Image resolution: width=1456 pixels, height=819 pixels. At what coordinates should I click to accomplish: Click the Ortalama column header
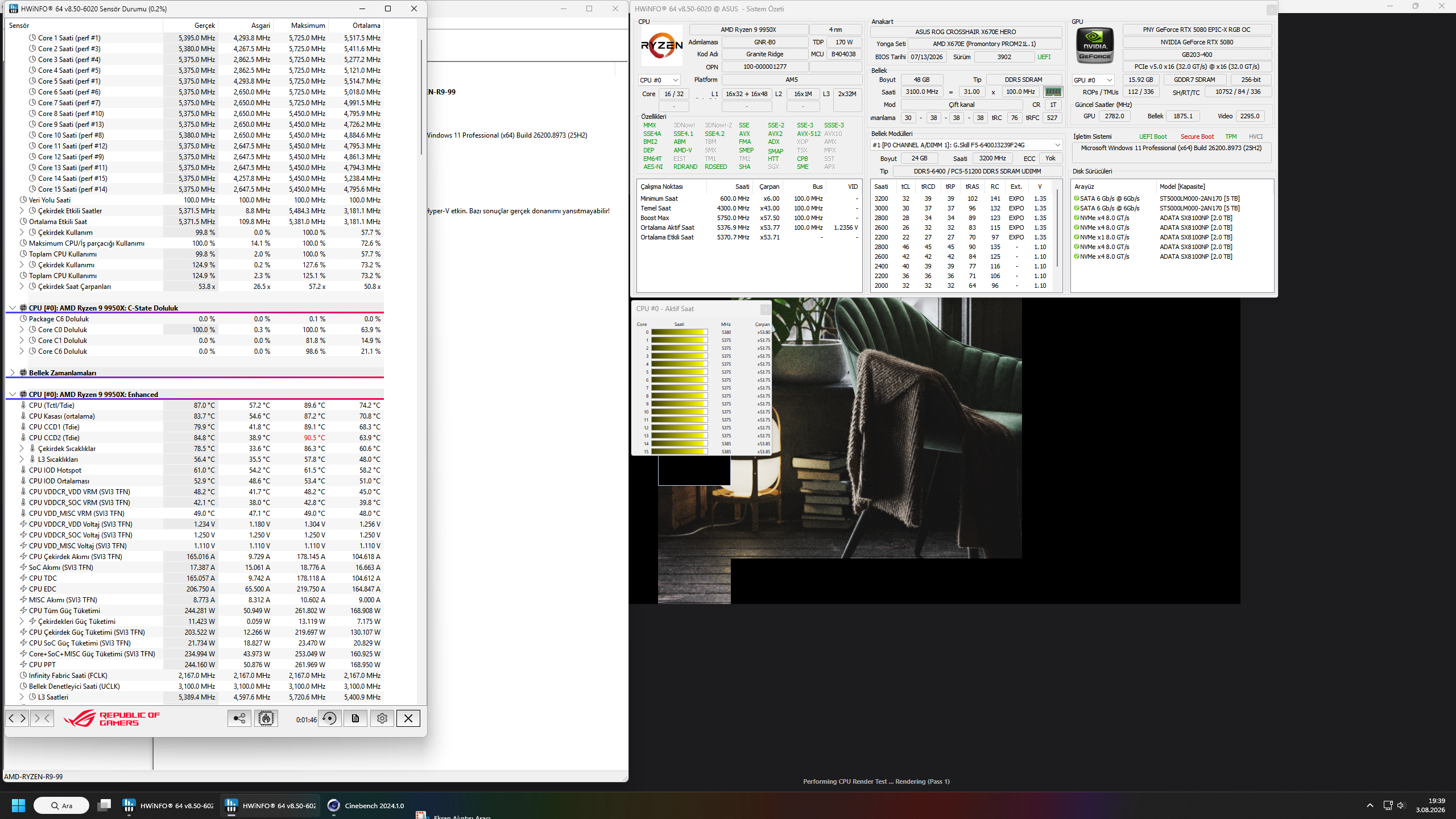[356, 26]
